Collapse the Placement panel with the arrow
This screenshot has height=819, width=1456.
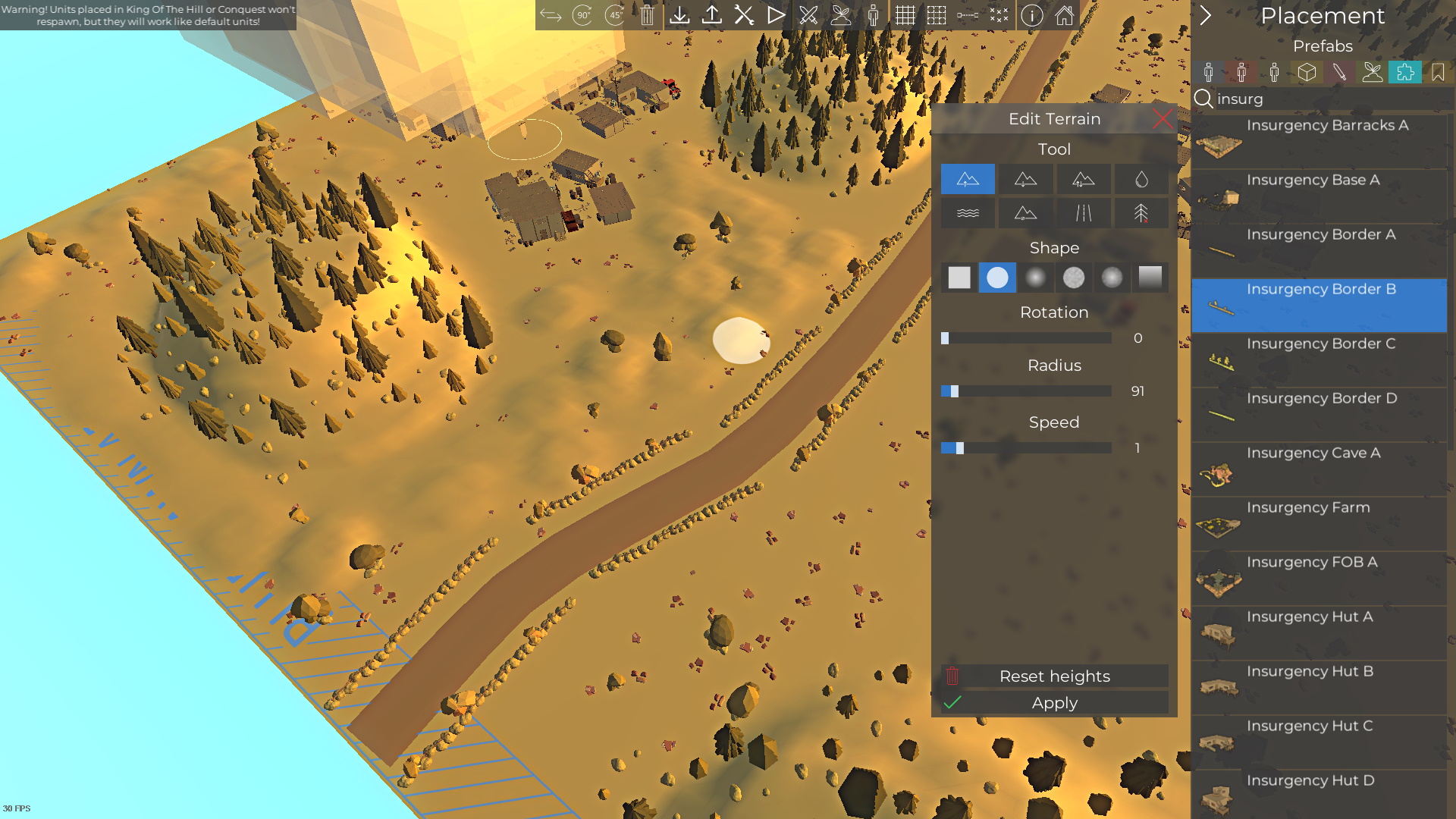pyautogui.click(x=1206, y=15)
